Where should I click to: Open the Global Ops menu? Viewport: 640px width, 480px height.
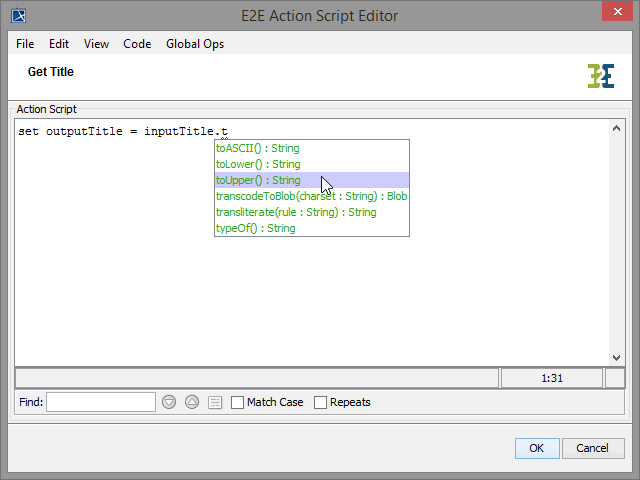tap(195, 44)
